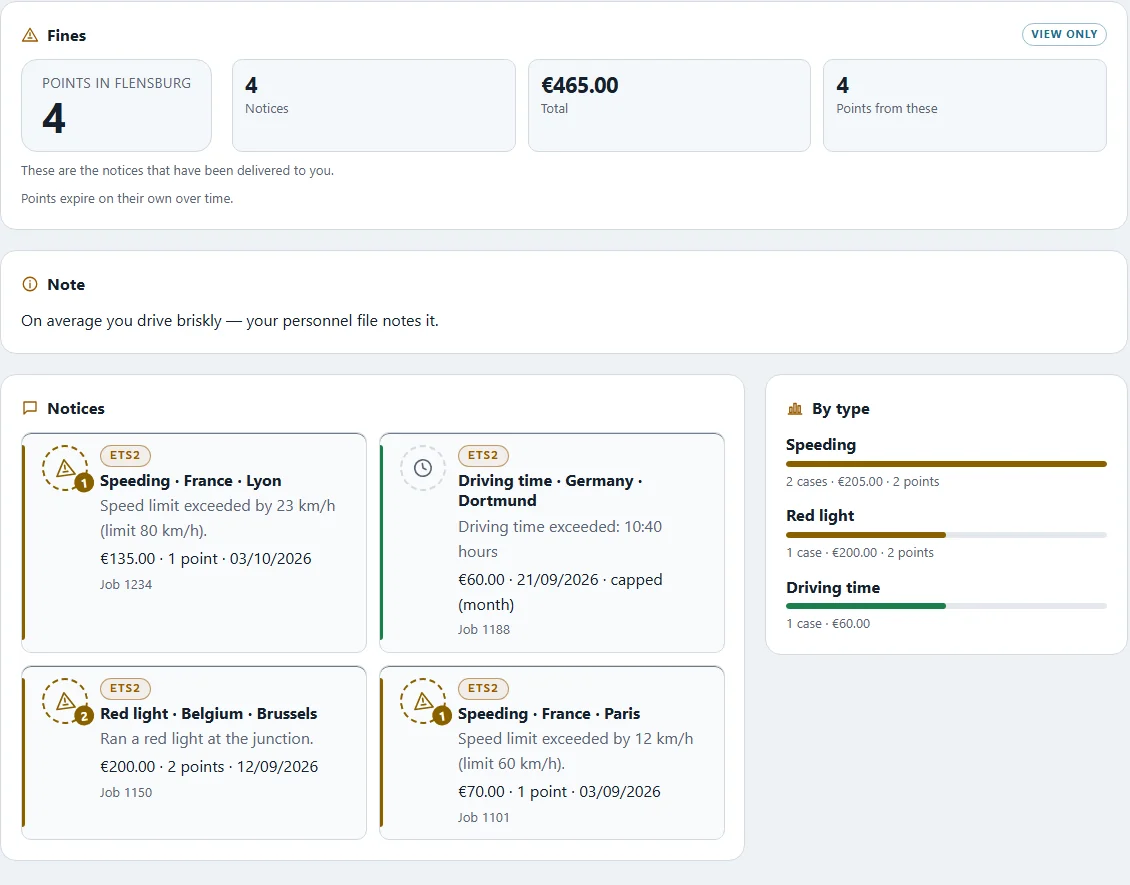Open the Points from these summary card
The image size is (1130, 885).
(964, 105)
